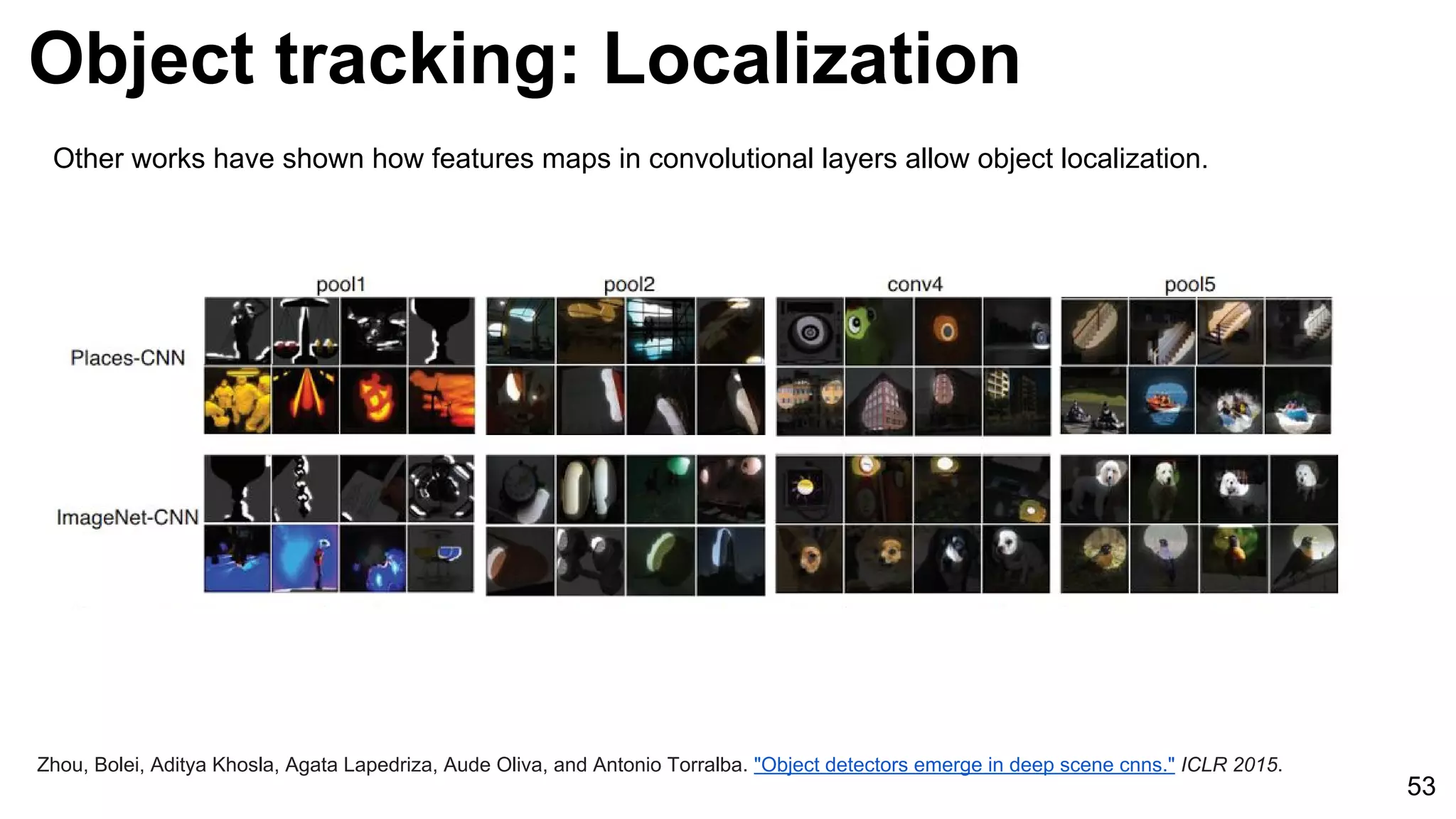Click the light-blue silhouette thumbnail in ImageNet-CNN pool1

(x=306, y=559)
